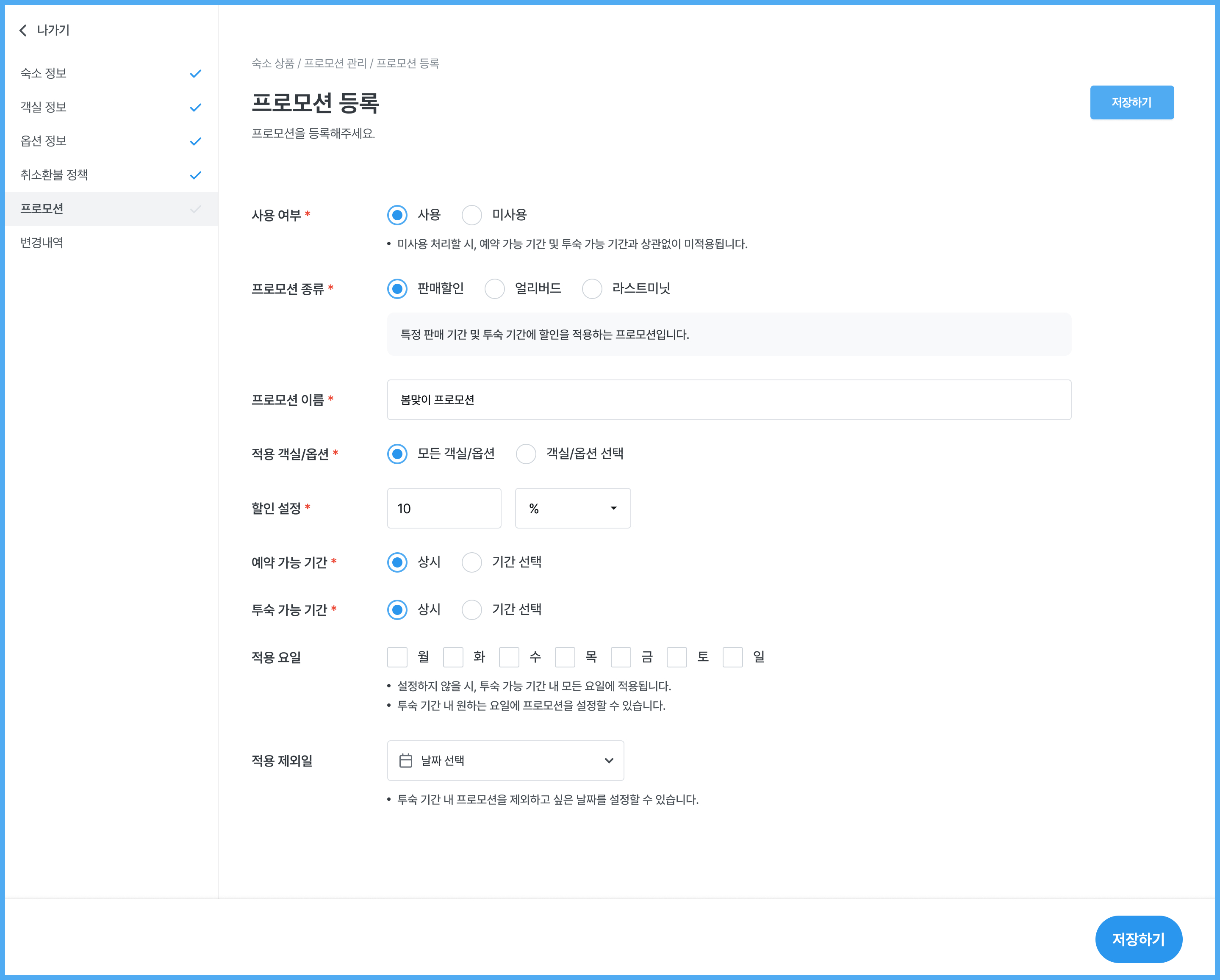Open 변경내역 in the sidebar
The width and height of the screenshot is (1220, 980).
42,243
